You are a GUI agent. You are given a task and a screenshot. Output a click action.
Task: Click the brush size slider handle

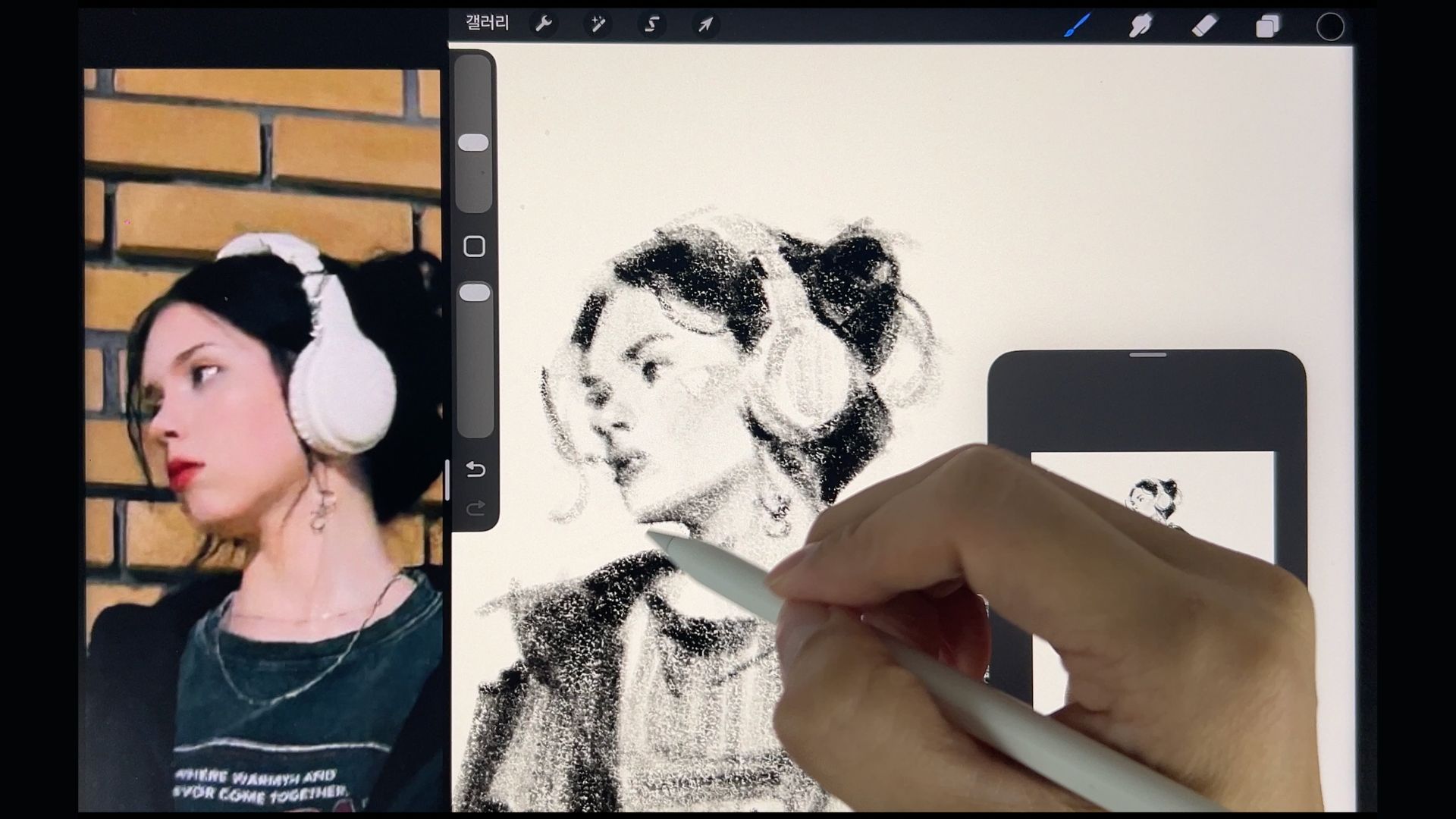click(x=474, y=143)
